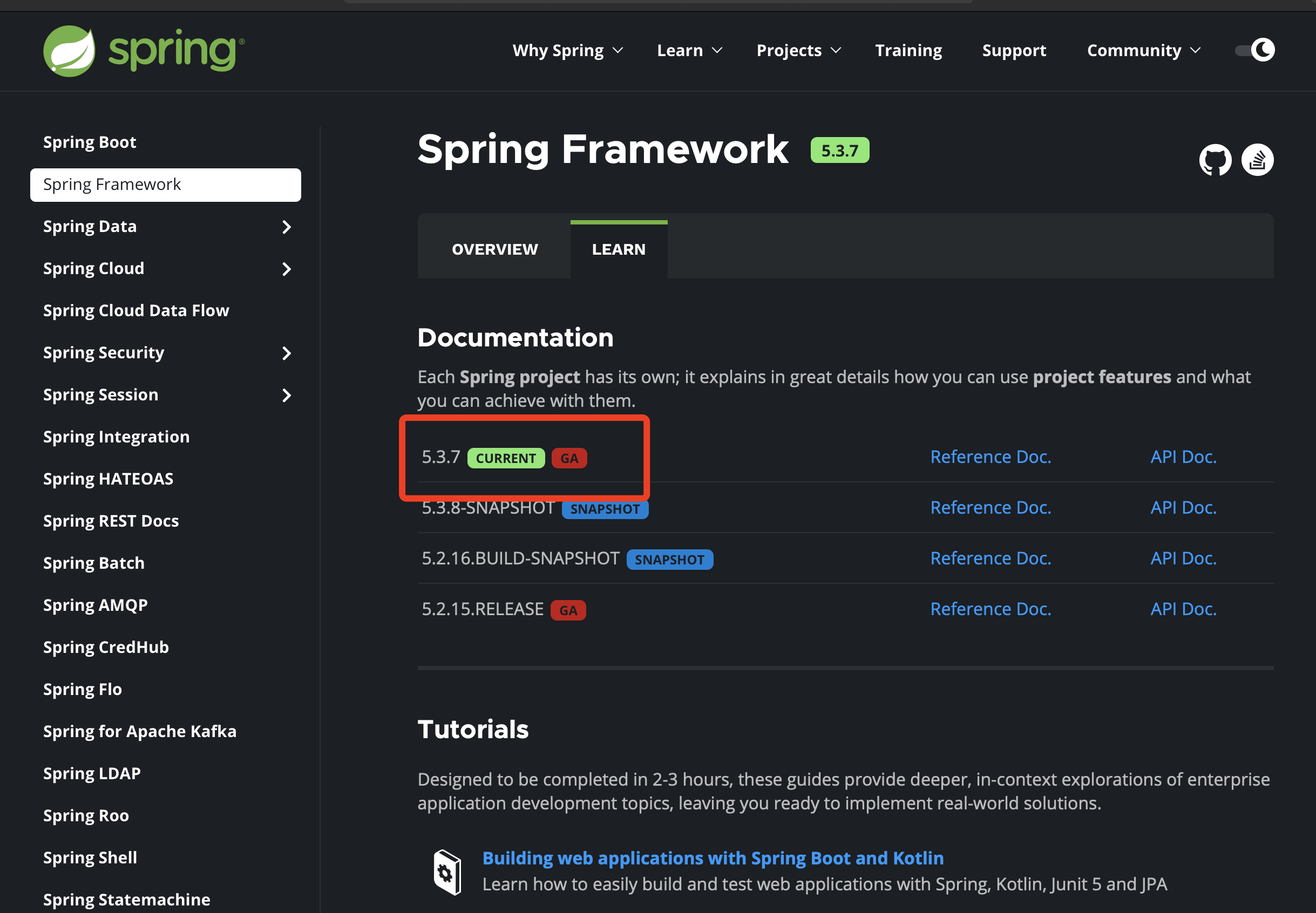Select Spring LDAP in sidebar
This screenshot has height=913, width=1316.
pyautogui.click(x=92, y=773)
